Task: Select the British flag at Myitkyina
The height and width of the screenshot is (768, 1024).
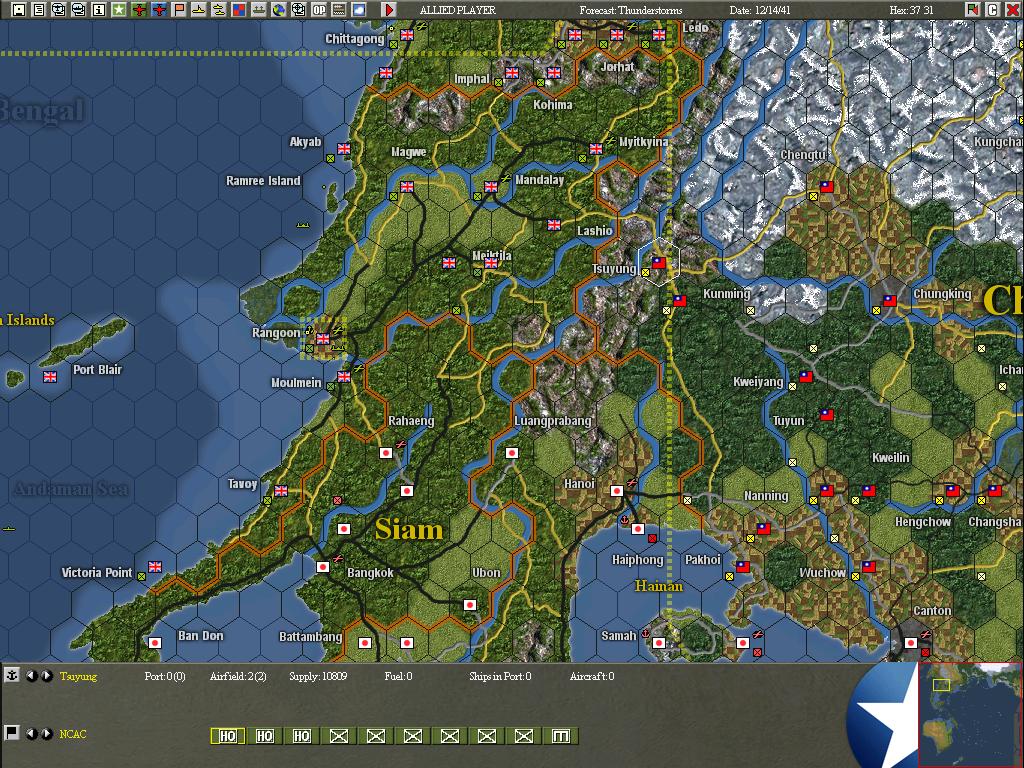Action: click(596, 149)
